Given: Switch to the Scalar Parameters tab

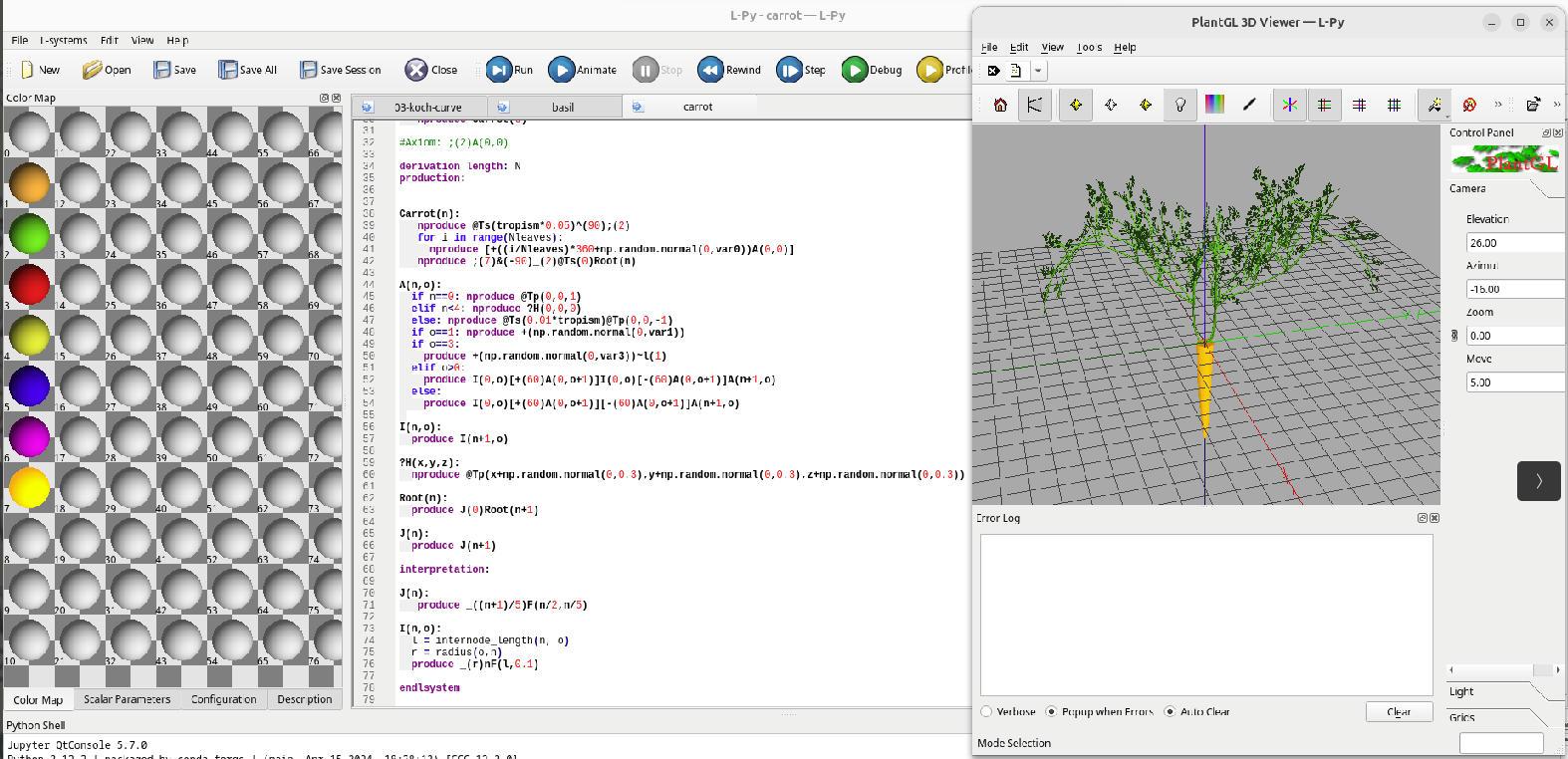Looking at the screenshot, I should coord(127,699).
